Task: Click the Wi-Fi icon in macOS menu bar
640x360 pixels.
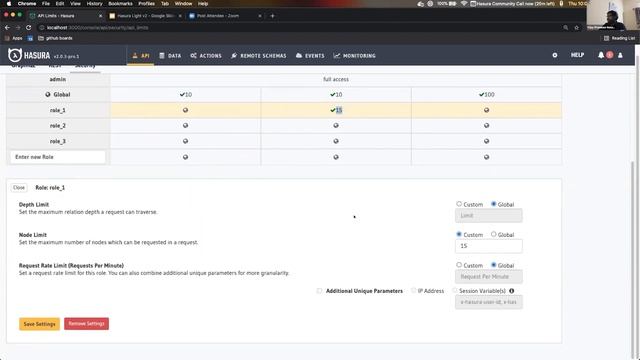Action: tap(464, 4)
